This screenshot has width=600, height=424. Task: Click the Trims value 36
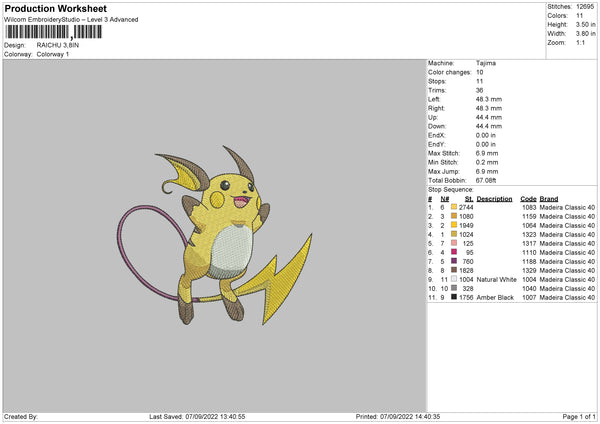tap(479, 90)
